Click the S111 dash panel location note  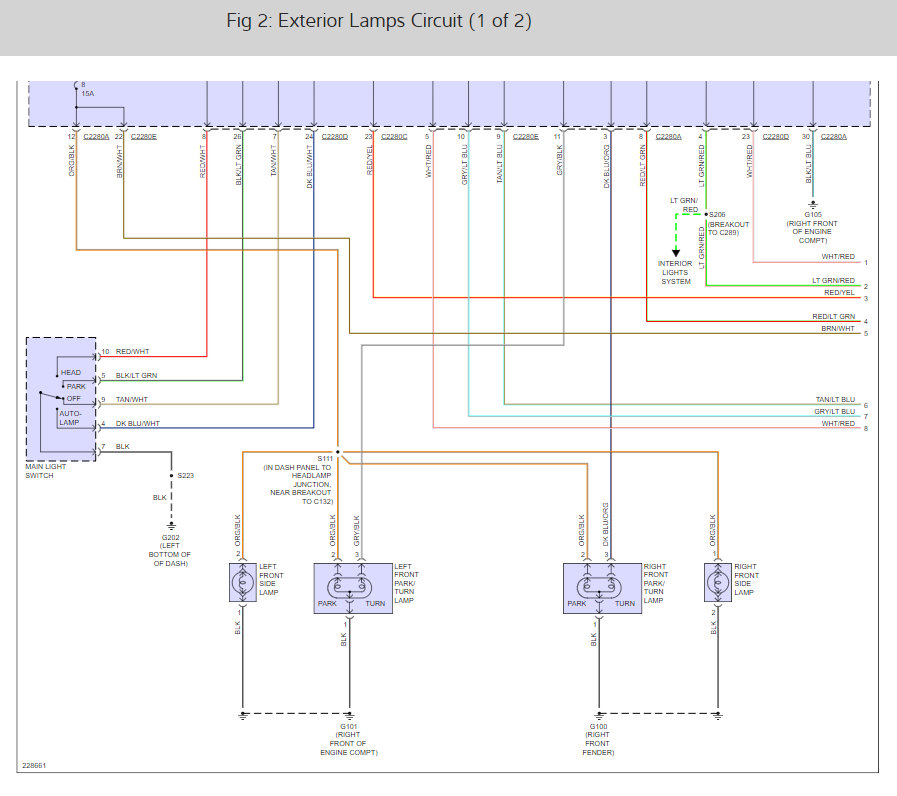point(297,484)
